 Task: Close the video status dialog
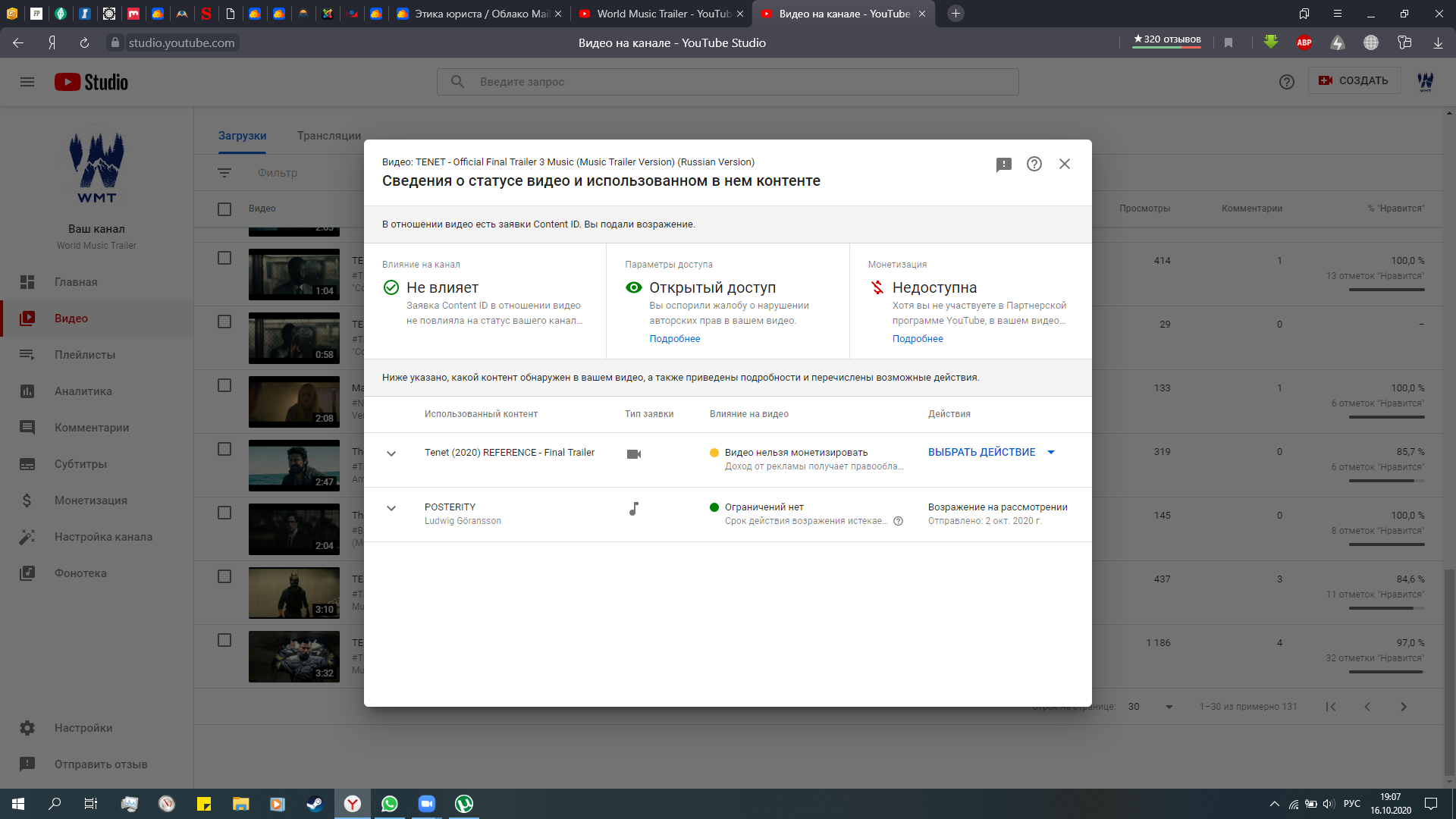[1065, 164]
